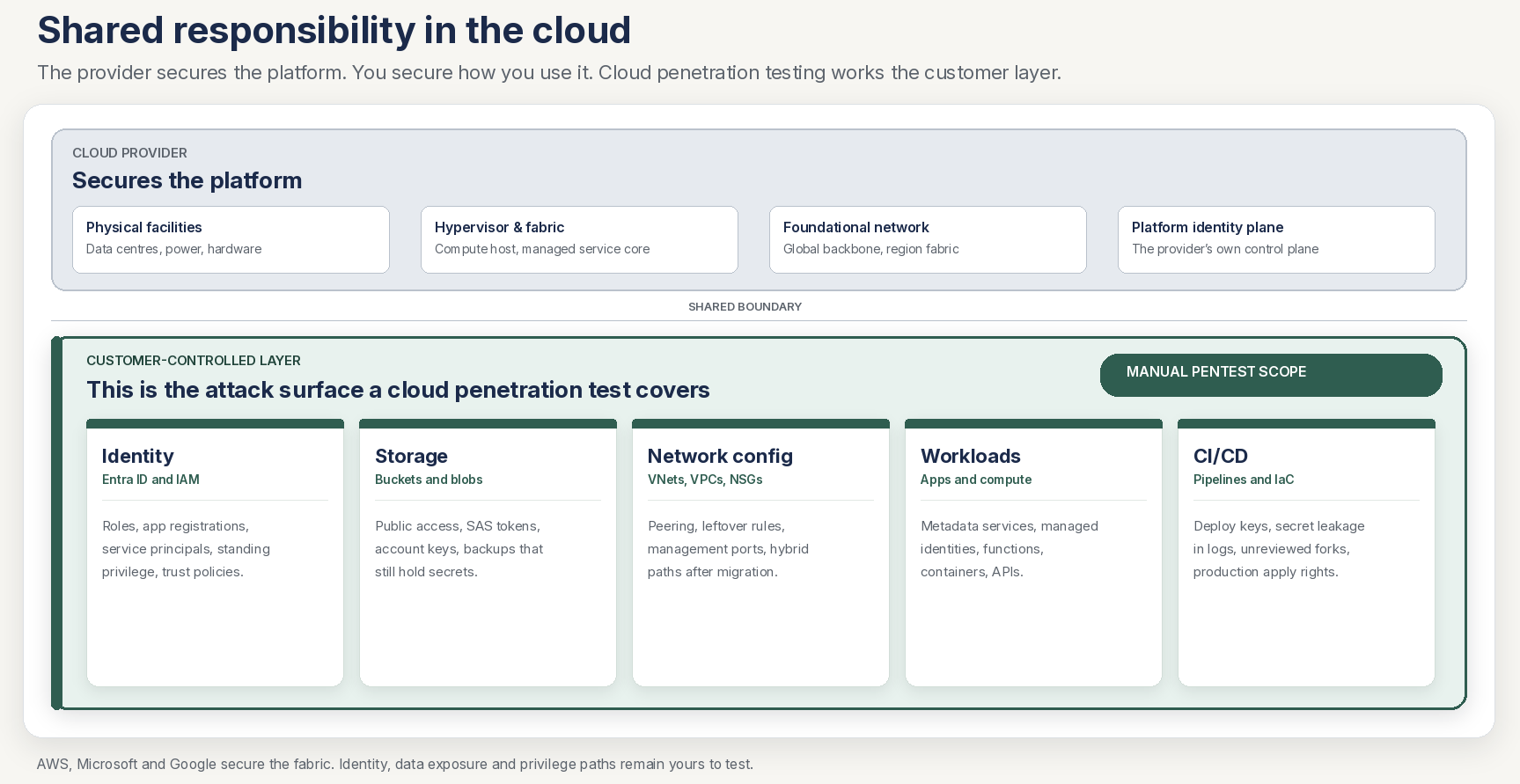The image size is (1520, 784).
Task: Click the 'CLOUD PROVIDER' label
Action: pos(129,153)
